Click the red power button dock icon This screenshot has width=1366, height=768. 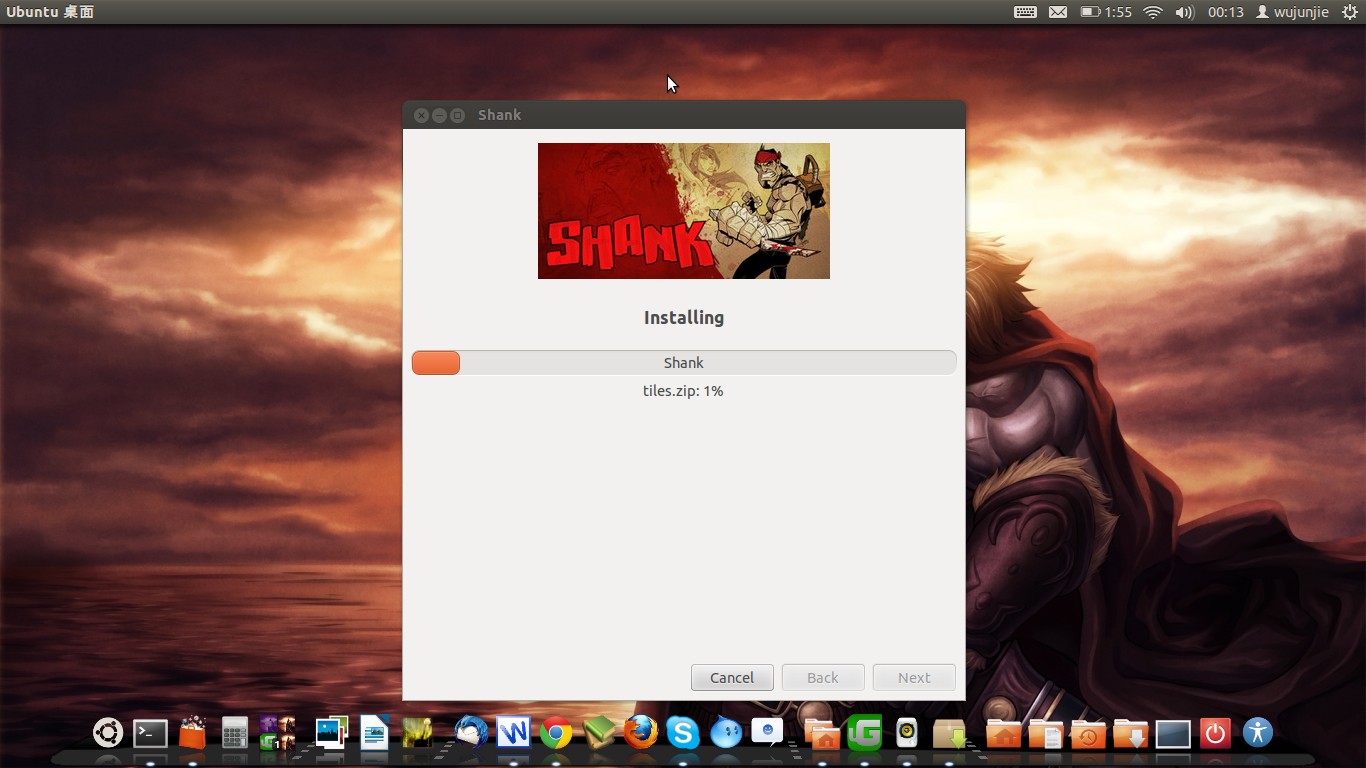click(1215, 733)
